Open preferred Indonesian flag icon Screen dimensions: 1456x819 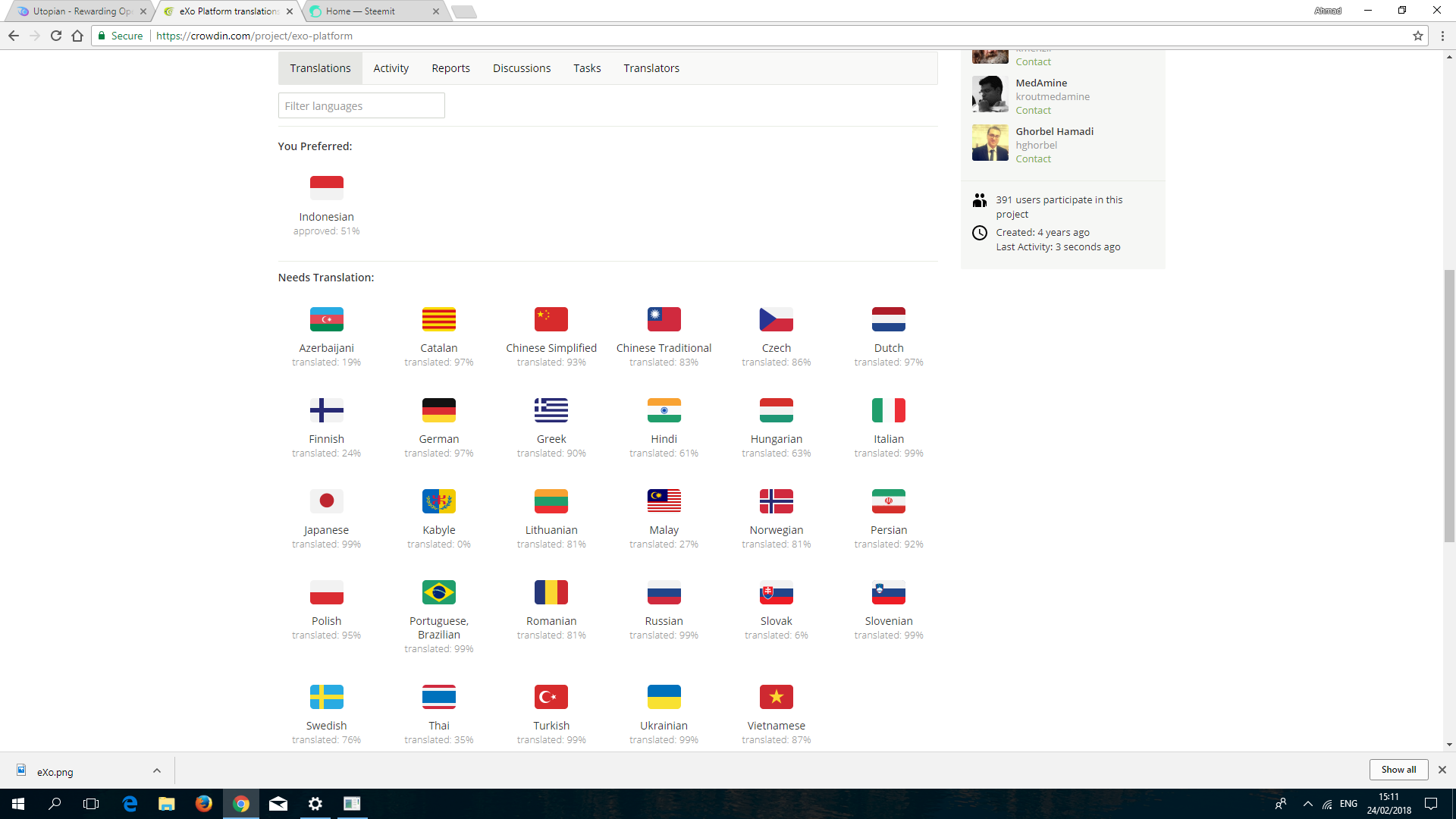(326, 188)
